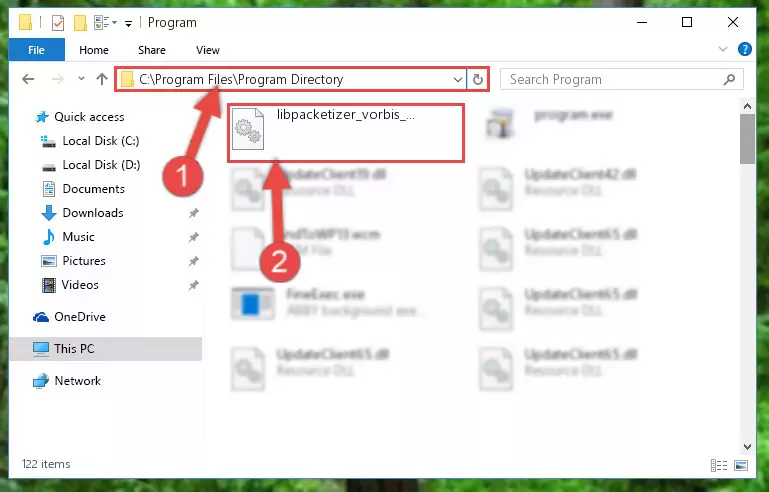
Task: Select the FineExec.exe file icon
Action: [x=252, y=304]
